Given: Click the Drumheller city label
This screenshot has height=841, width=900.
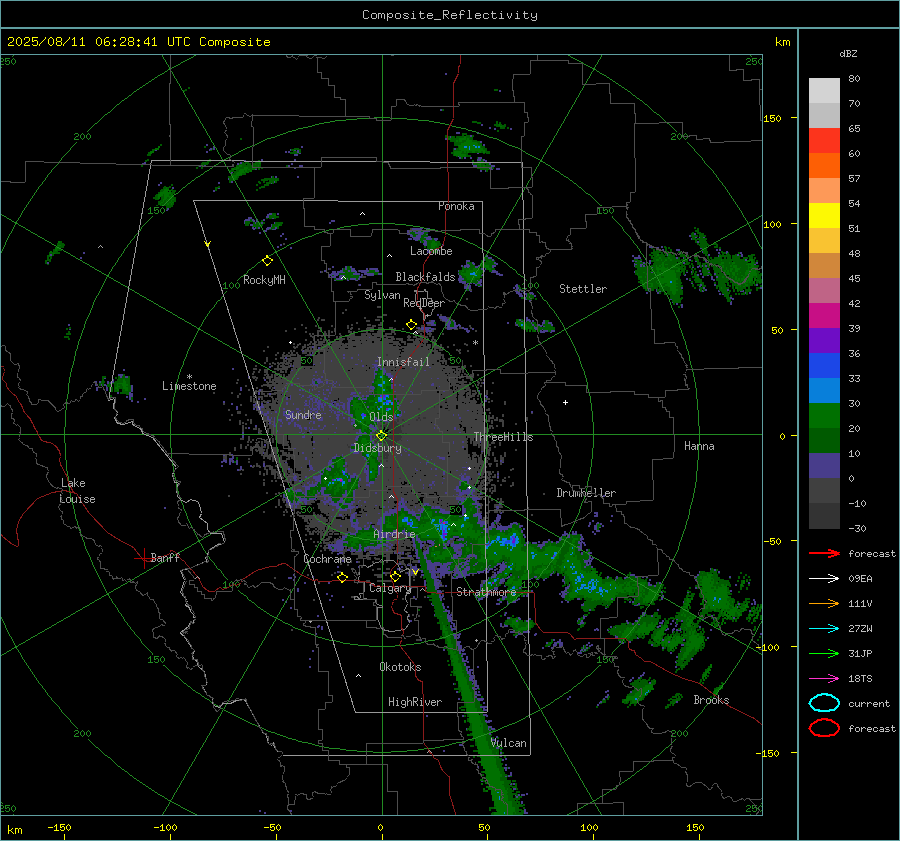Looking at the screenshot, I should (586, 493).
